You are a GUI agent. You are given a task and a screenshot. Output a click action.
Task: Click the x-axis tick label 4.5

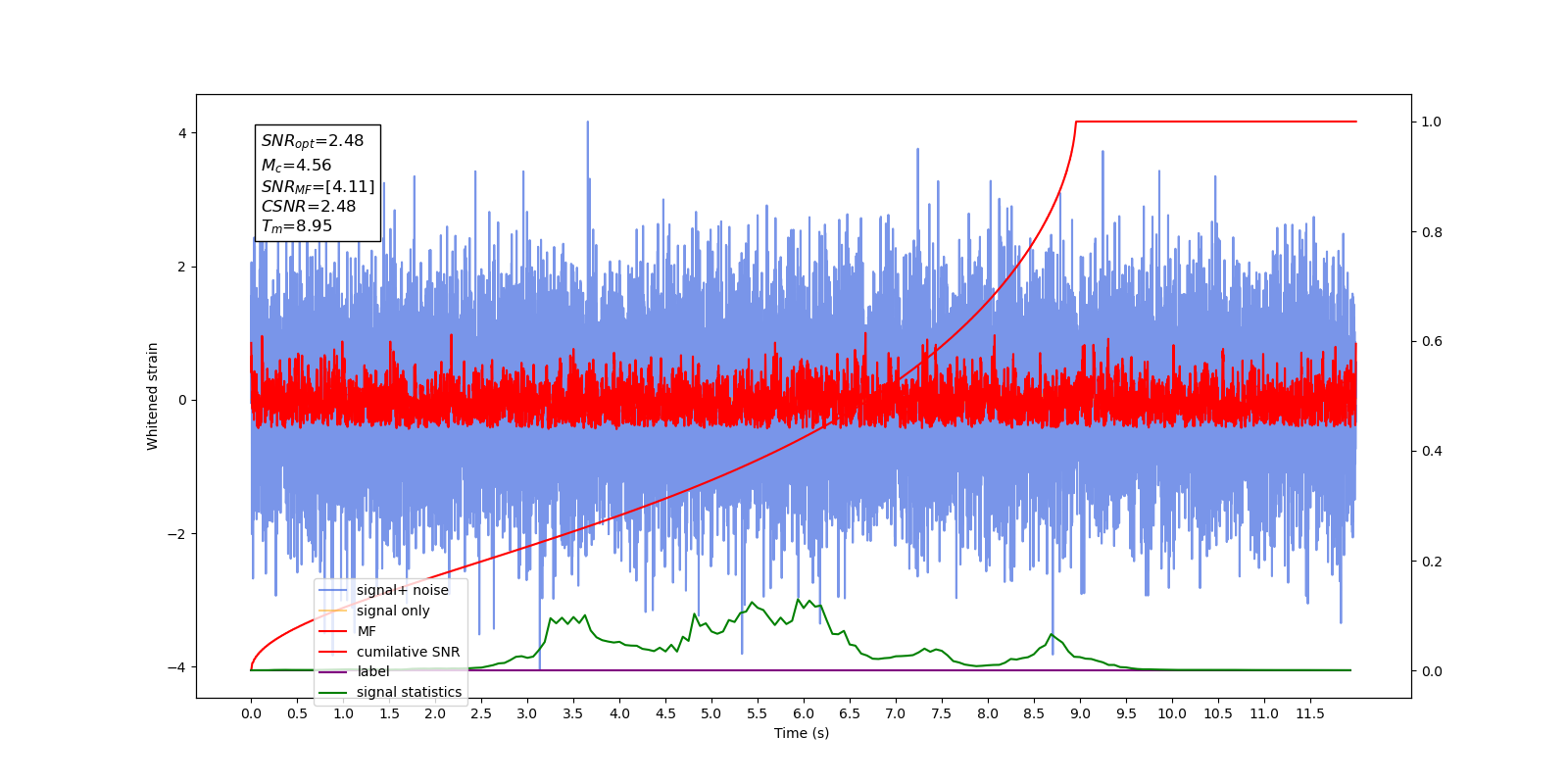pos(665,713)
